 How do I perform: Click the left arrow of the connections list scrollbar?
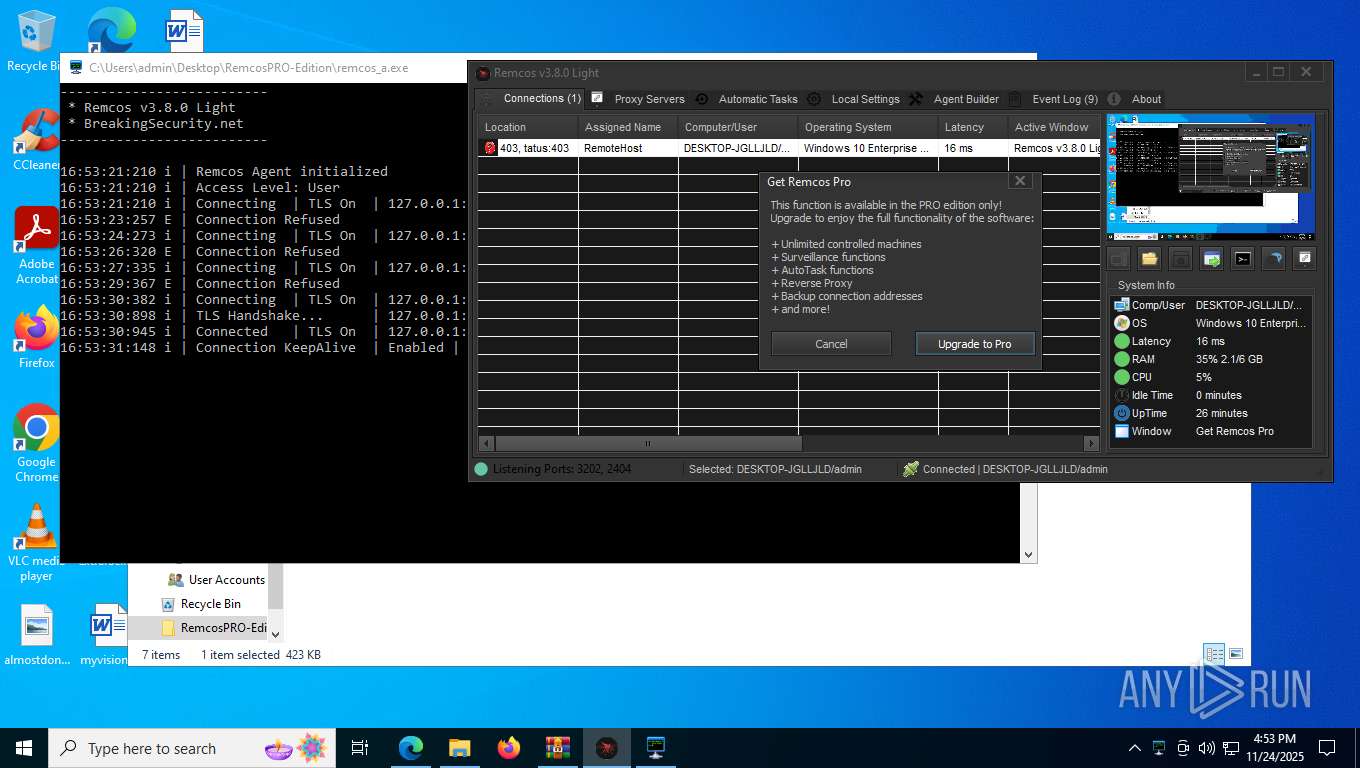tap(486, 443)
